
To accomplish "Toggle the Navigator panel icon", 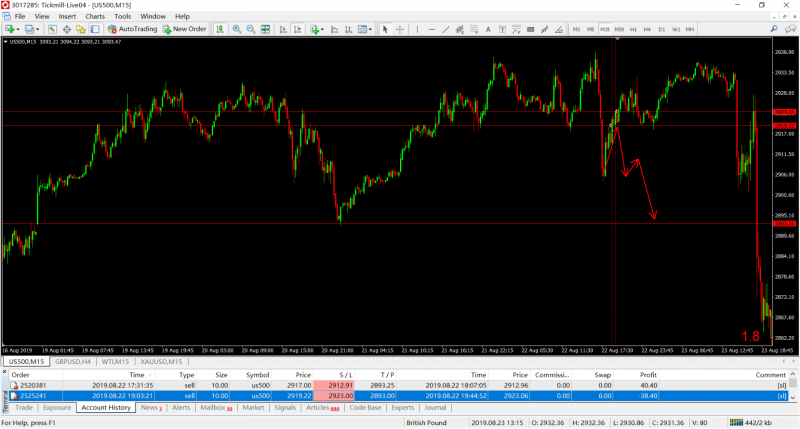I will (x=81, y=29).
